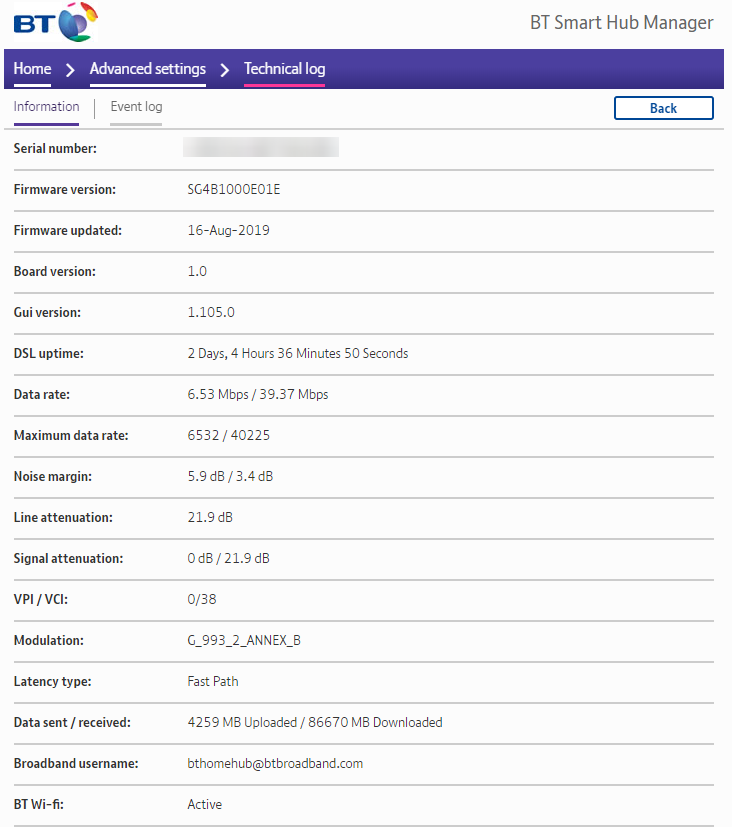
Task: Click the Data sent / received label
Action: [72, 722]
